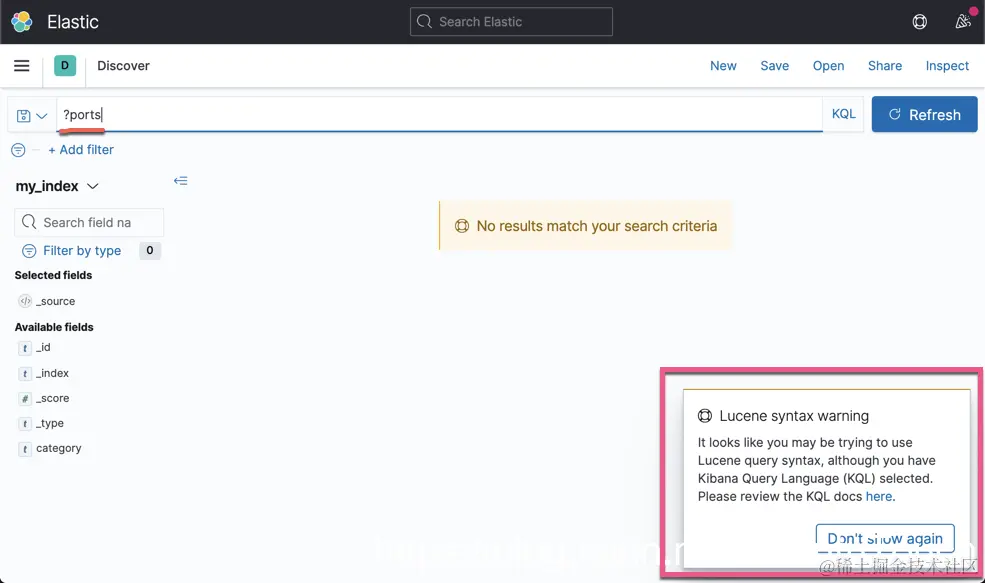985x583 pixels.
Task: Click Share in top menu
Action: coord(884,65)
